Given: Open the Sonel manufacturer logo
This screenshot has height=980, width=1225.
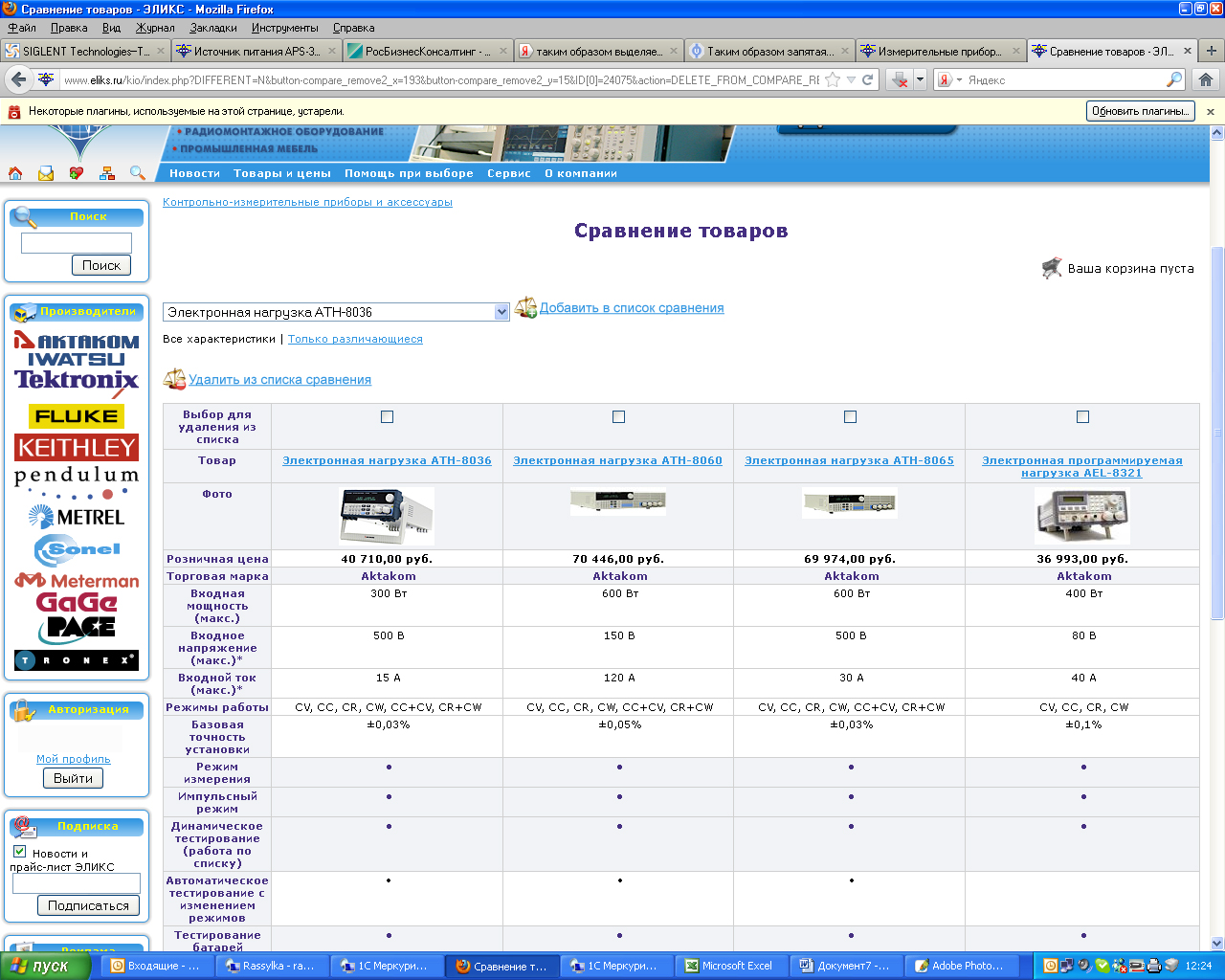Looking at the screenshot, I should coord(77,549).
